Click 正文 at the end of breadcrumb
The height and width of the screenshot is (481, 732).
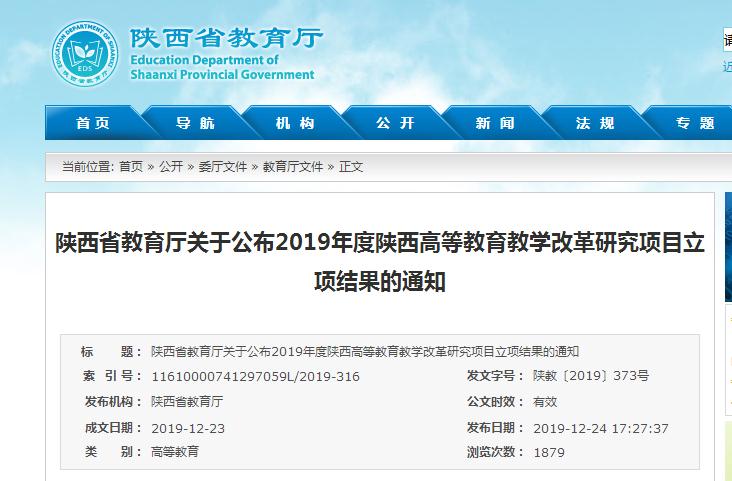tap(351, 167)
